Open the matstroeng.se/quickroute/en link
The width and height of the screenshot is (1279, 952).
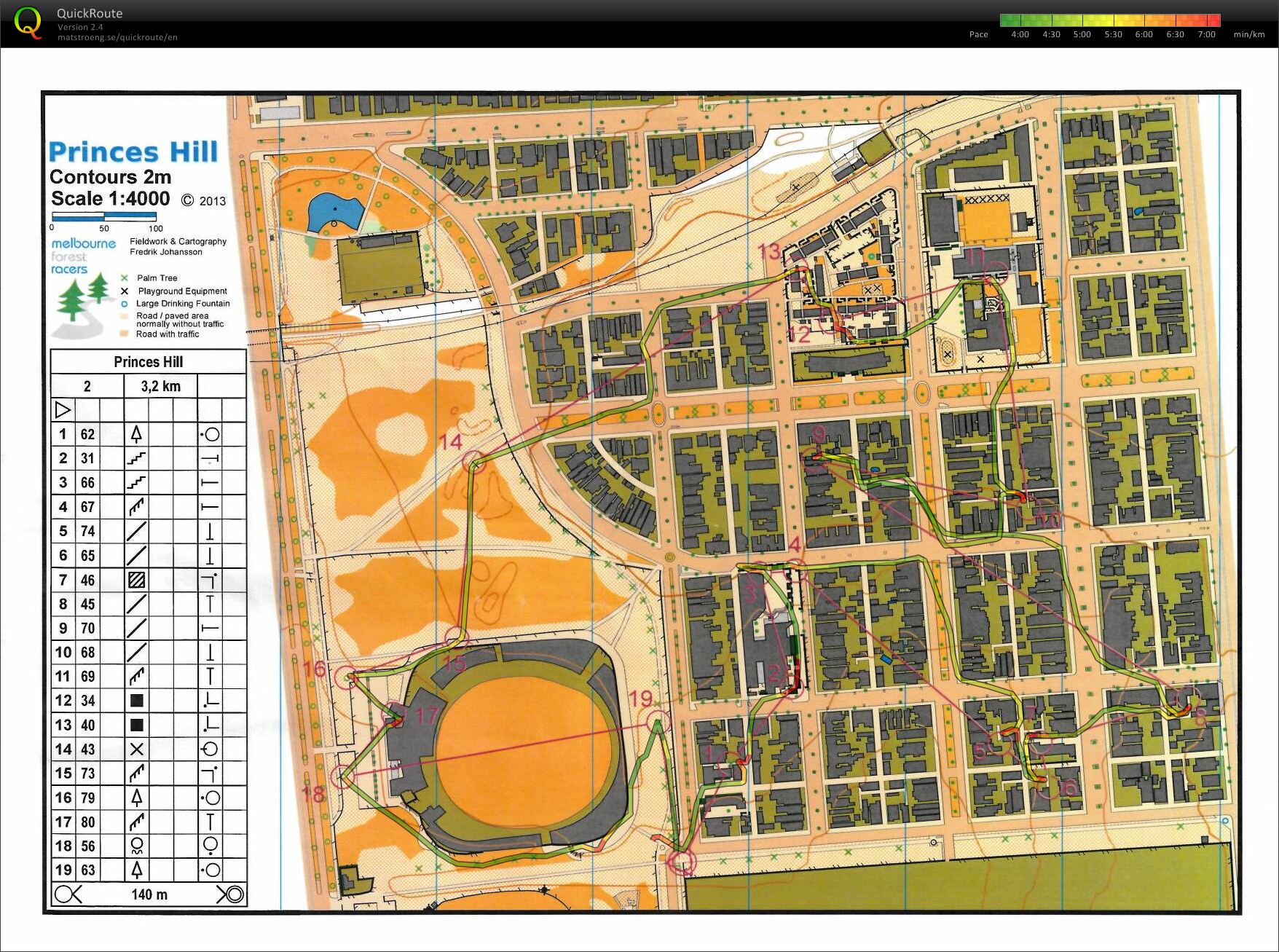click(x=117, y=37)
